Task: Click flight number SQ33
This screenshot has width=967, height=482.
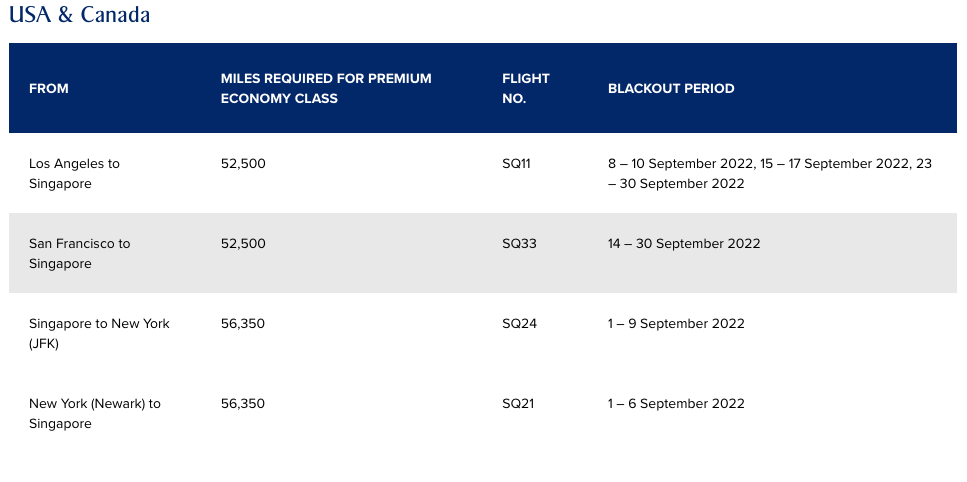Action: point(519,243)
